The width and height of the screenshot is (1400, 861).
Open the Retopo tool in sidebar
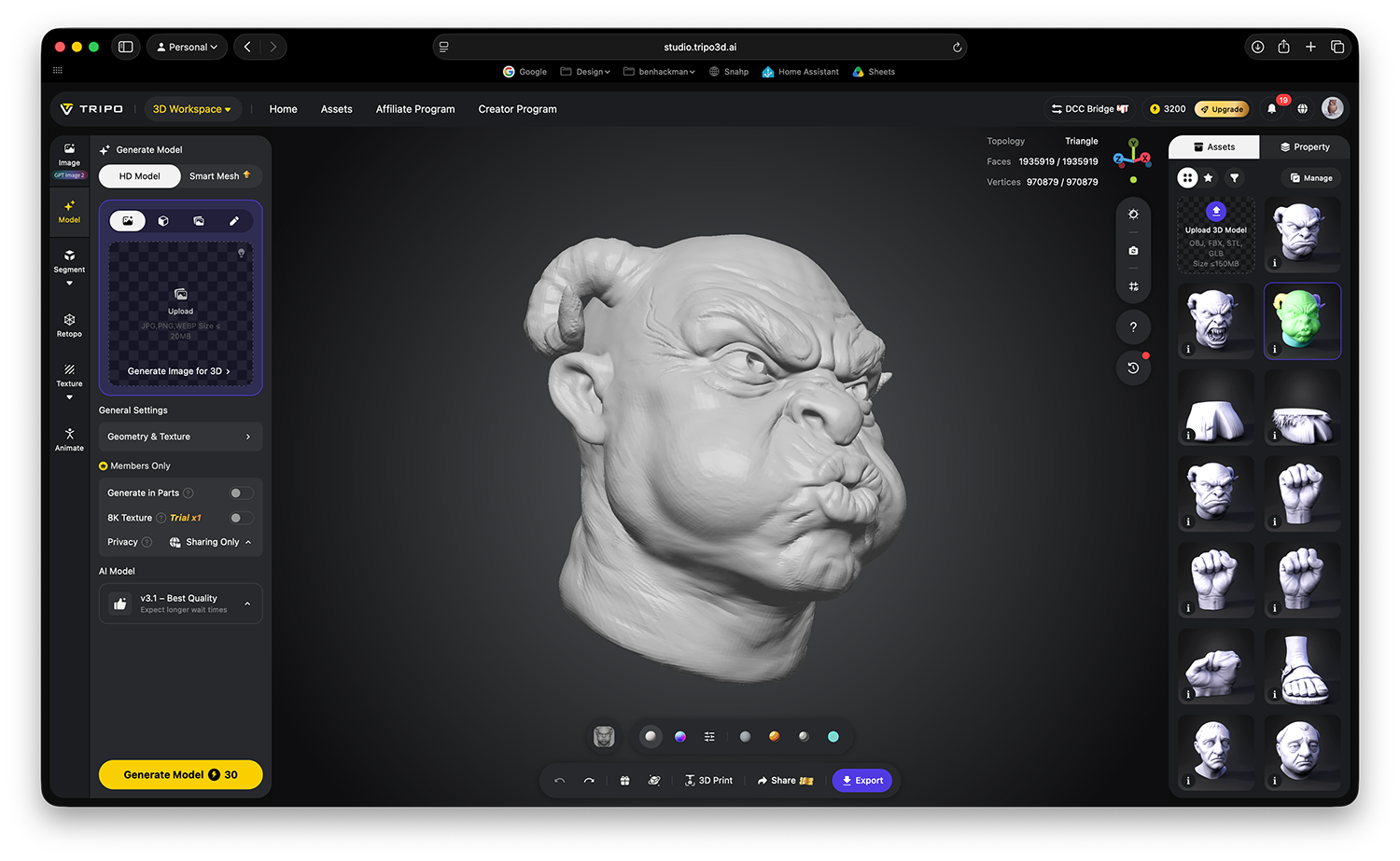(69, 325)
